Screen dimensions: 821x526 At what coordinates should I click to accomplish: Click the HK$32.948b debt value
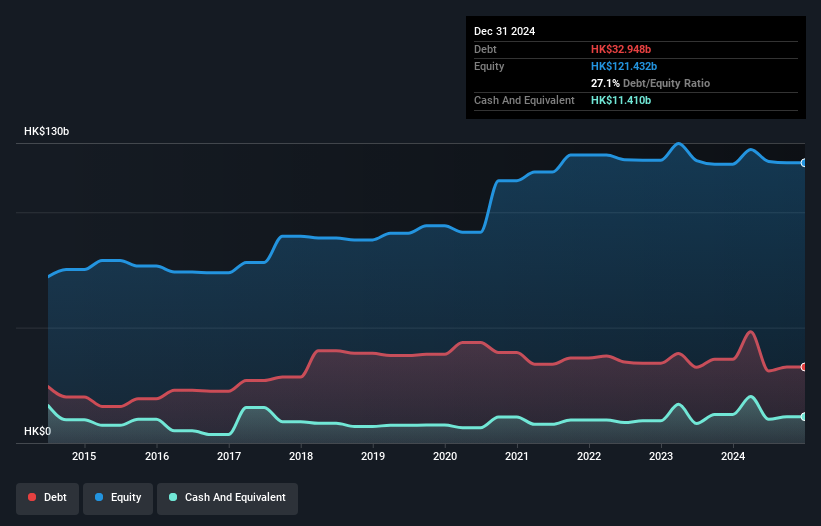click(621, 49)
